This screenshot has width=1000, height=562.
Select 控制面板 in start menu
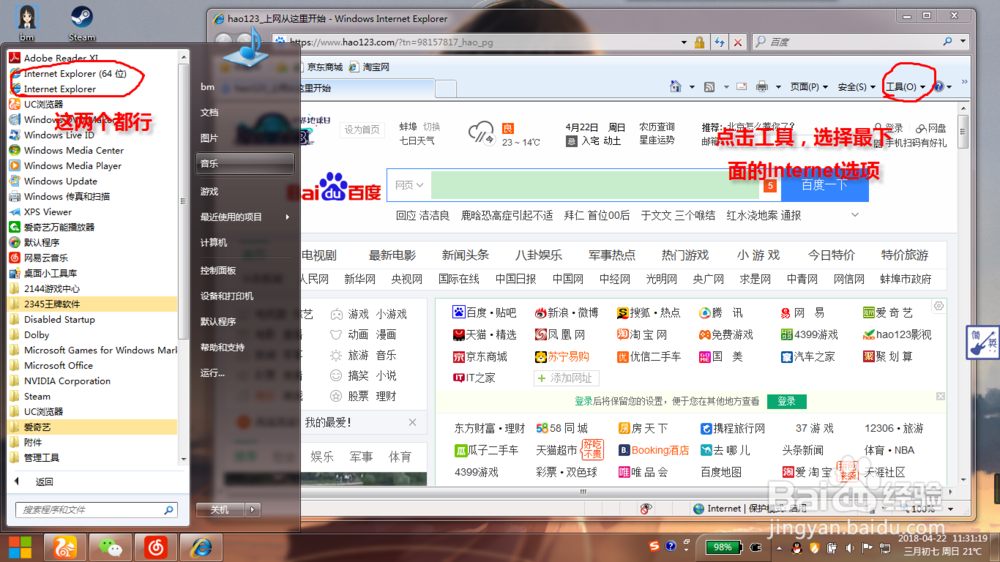click(218, 270)
